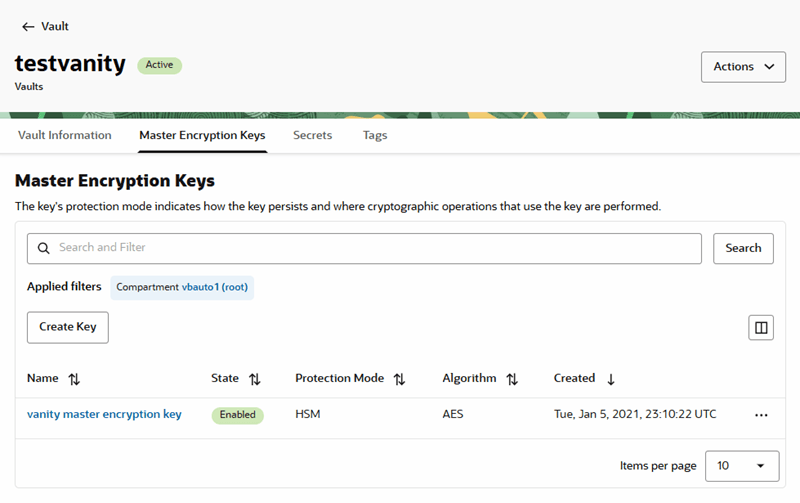The width and height of the screenshot is (800, 503).
Task: Sort by Protection Mode column arrows
Action: [x=399, y=379]
